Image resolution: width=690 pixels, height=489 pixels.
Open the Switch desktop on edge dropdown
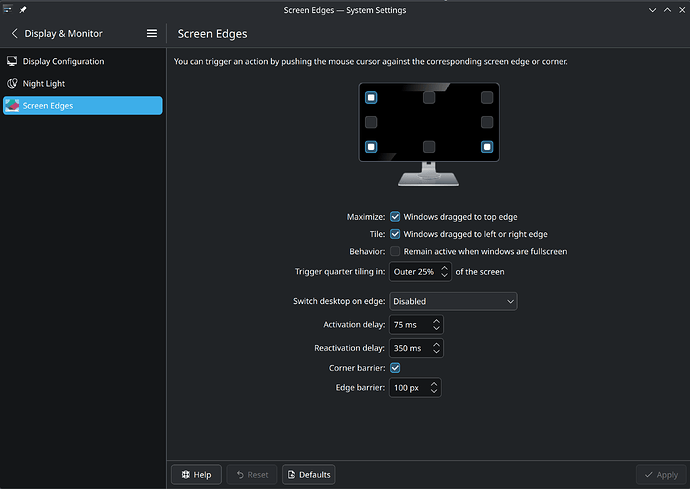click(x=454, y=301)
